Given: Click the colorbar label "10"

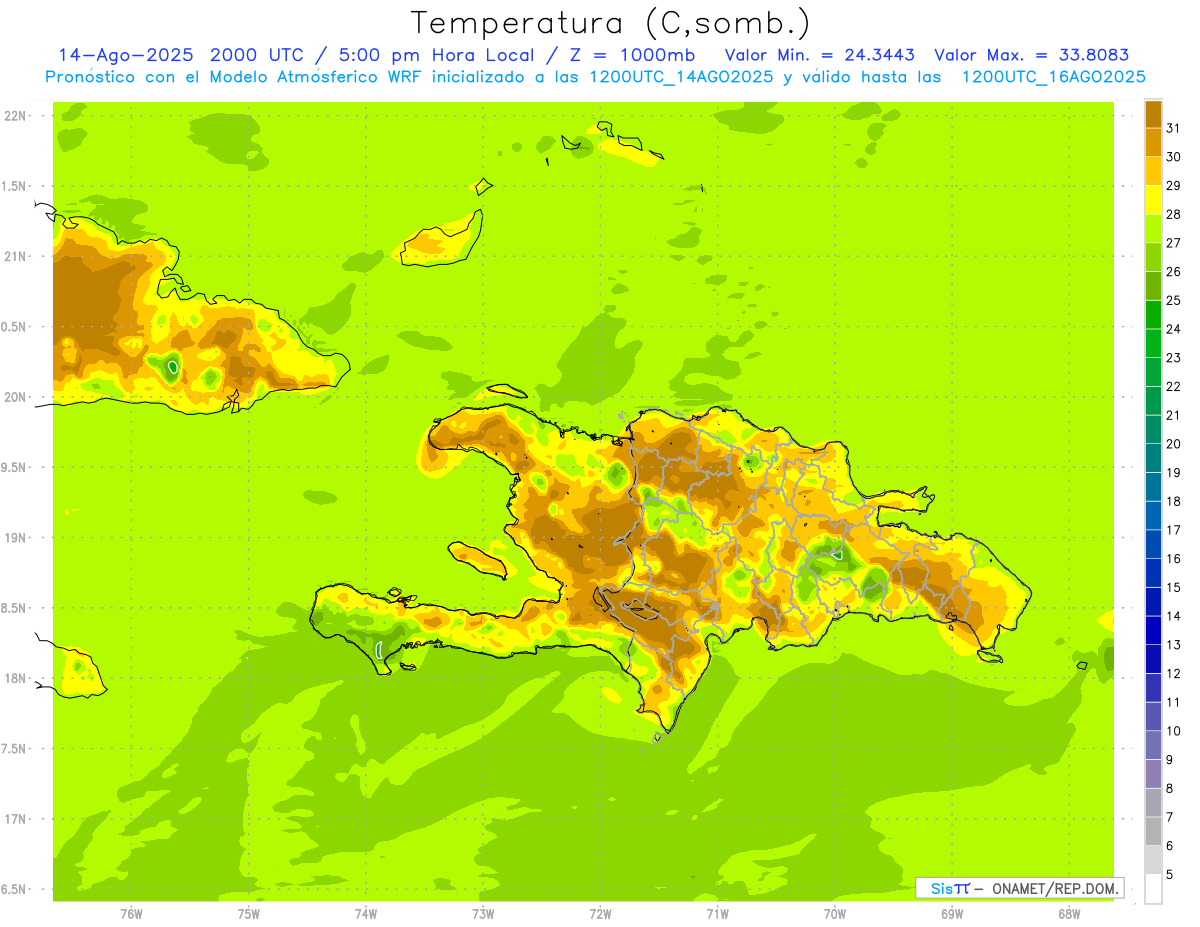Looking at the screenshot, I should (1174, 731).
